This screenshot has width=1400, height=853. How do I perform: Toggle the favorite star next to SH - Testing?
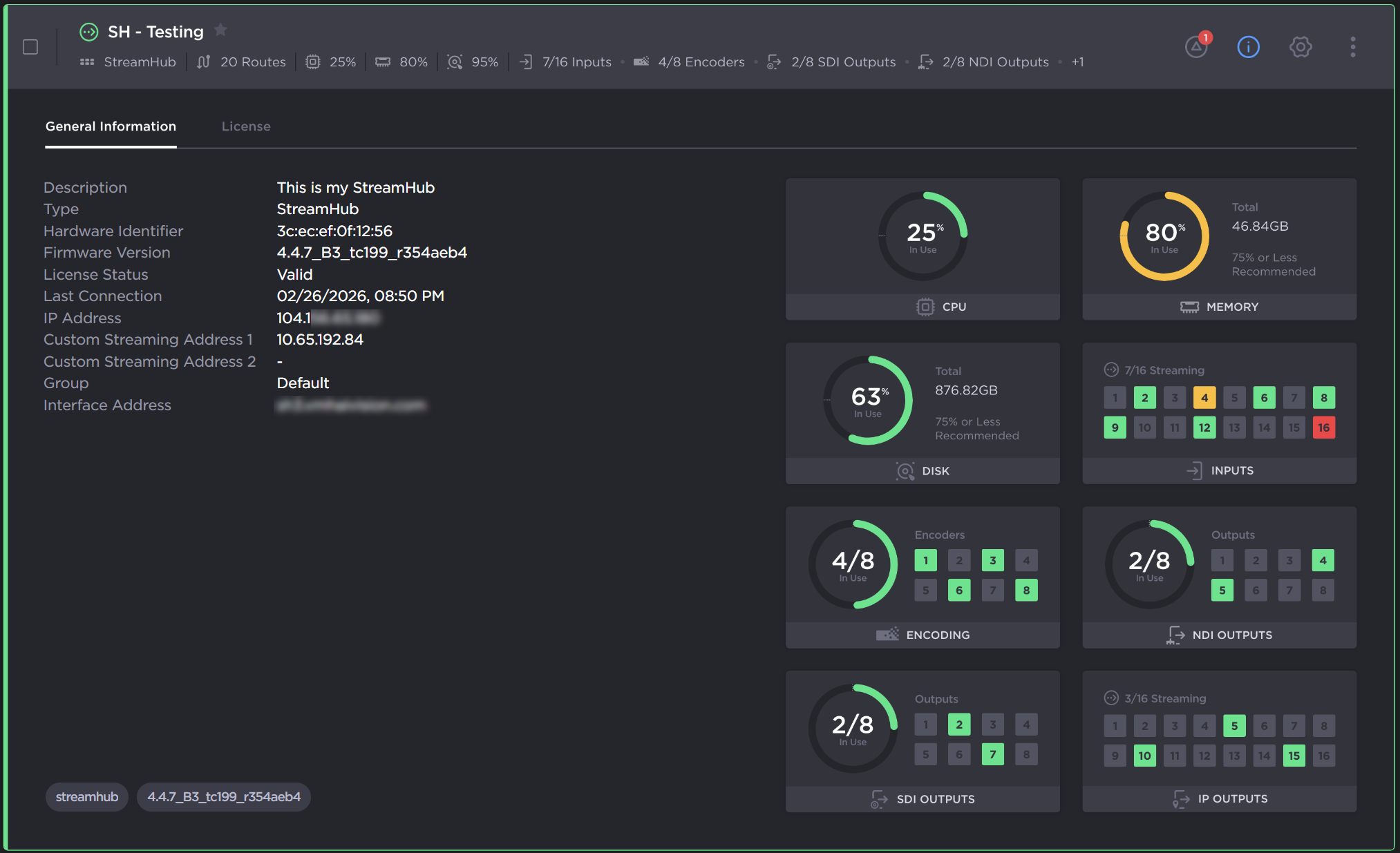[220, 30]
